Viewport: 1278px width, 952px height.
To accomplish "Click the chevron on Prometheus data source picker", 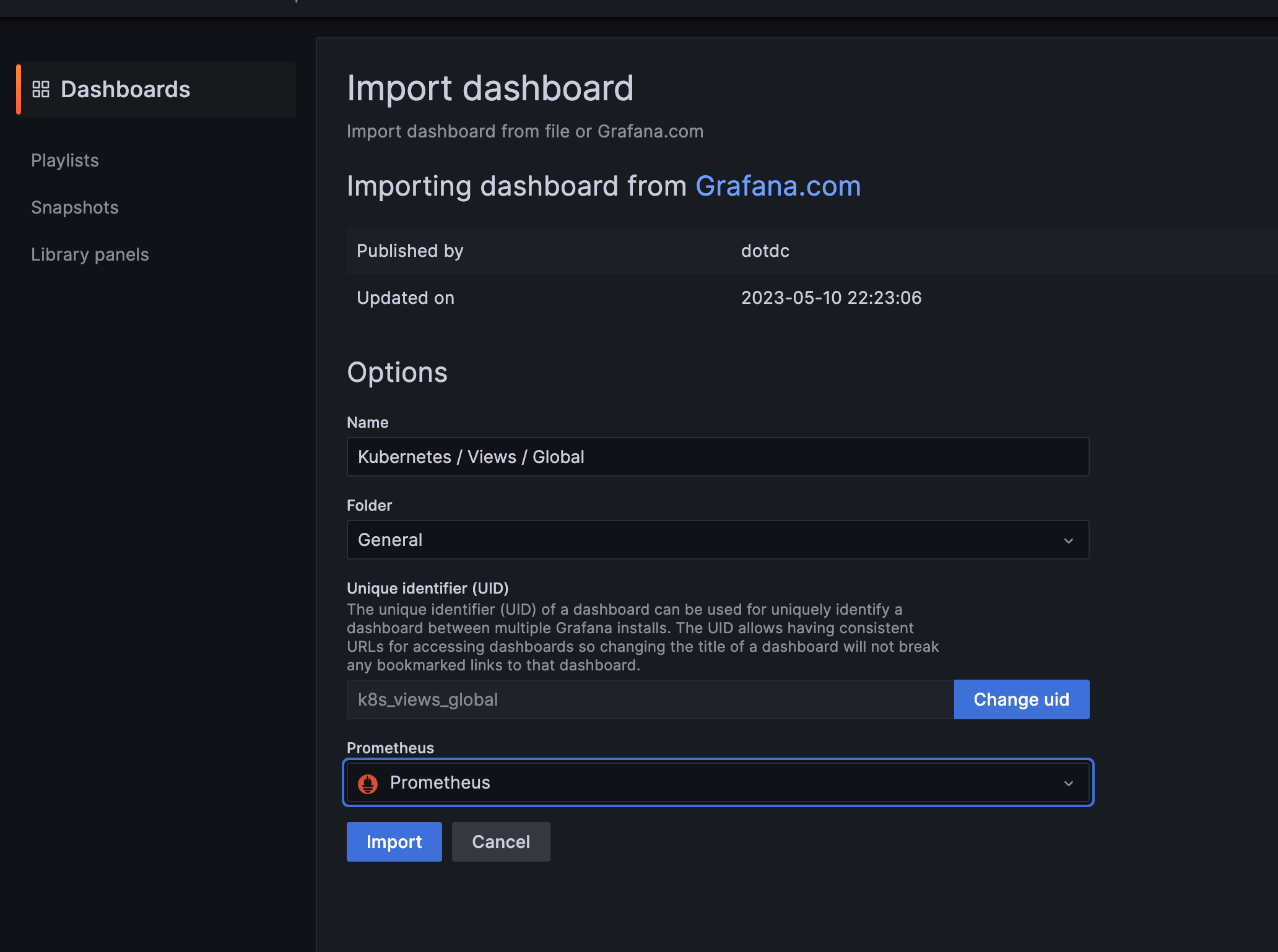I will 1068,783.
